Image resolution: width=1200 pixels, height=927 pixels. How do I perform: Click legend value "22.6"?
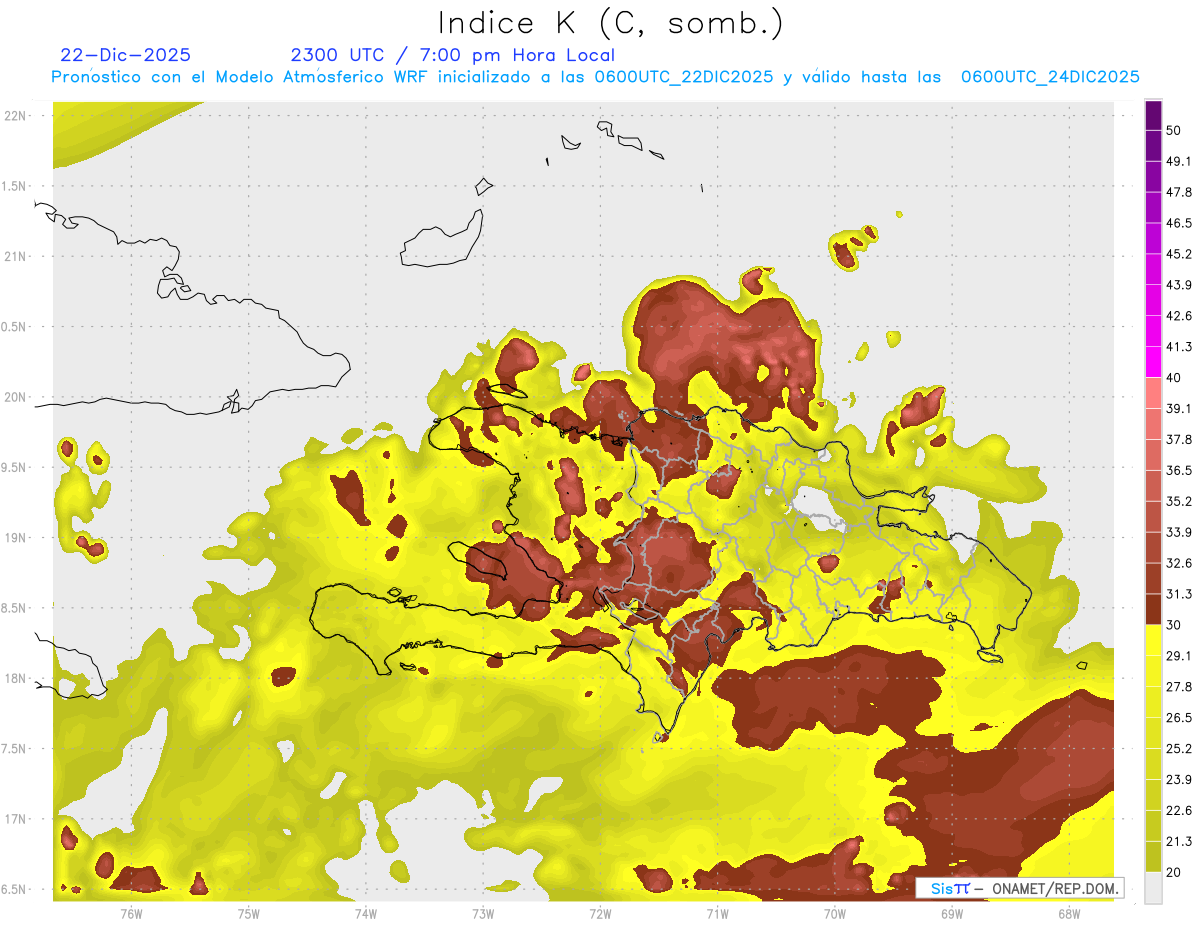[1179, 811]
